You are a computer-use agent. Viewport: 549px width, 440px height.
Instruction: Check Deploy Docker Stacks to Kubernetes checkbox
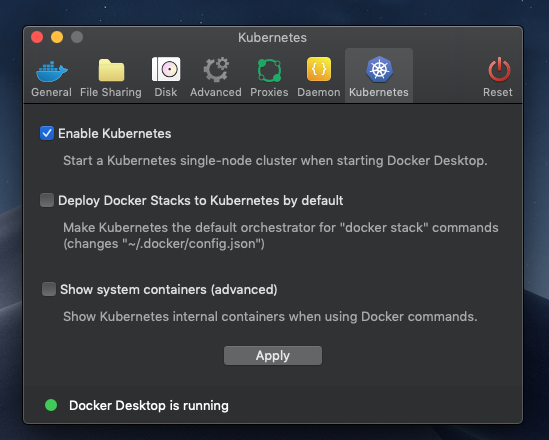point(47,200)
